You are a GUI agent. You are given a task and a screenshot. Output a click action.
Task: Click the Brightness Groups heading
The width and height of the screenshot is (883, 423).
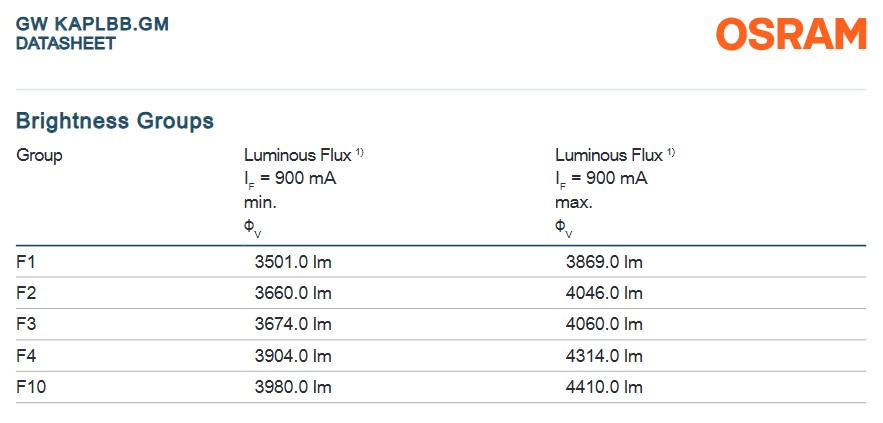[115, 121]
